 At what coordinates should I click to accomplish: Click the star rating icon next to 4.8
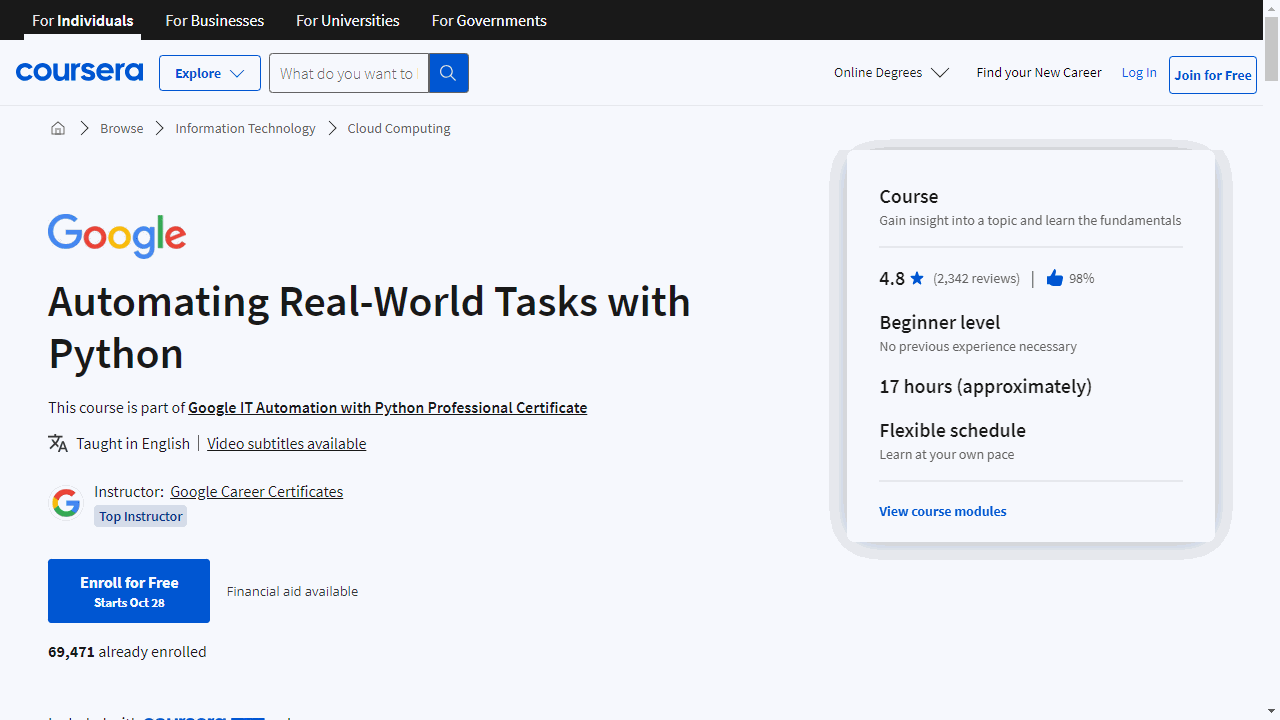click(x=916, y=278)
